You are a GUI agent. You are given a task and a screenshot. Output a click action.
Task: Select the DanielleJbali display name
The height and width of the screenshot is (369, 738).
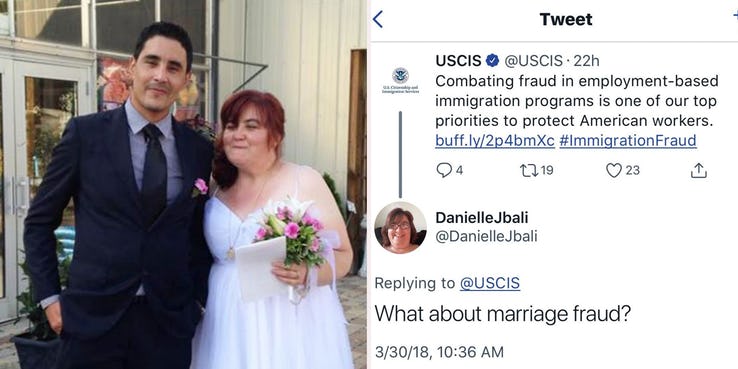click(482, 217)
